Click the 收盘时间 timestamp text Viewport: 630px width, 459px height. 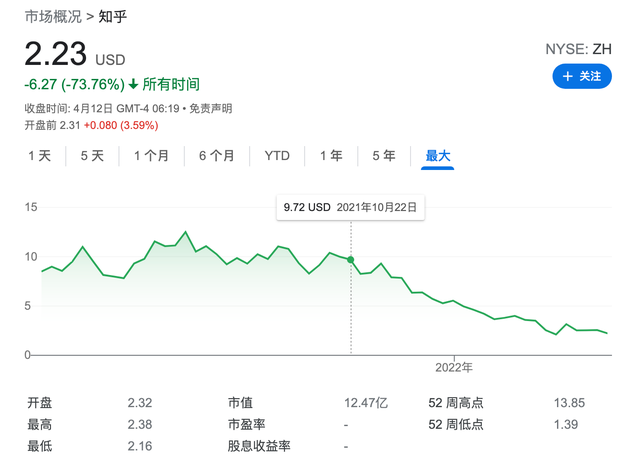102,109
